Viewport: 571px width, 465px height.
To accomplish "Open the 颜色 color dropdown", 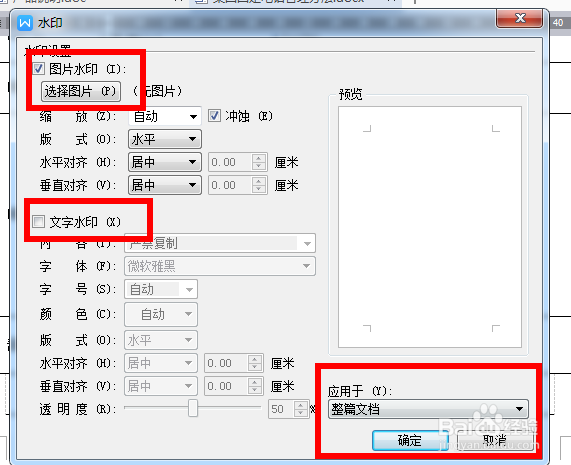I will pyautogui.click(x=161, y=314).
